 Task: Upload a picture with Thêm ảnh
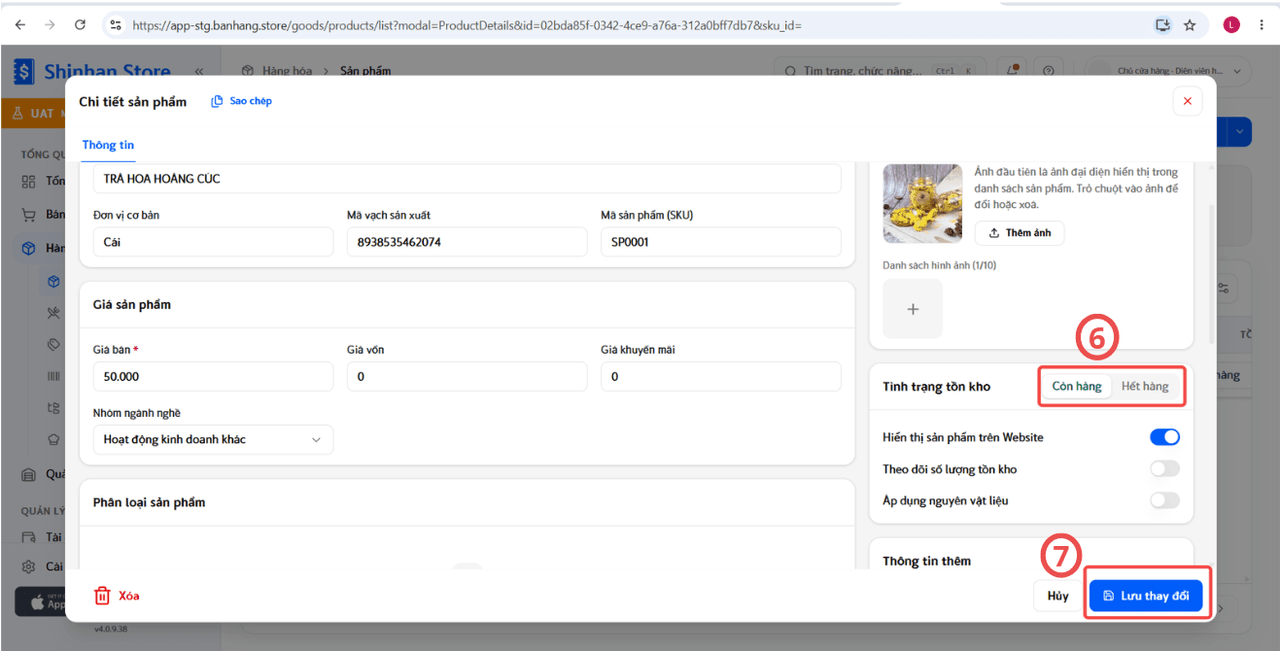(1020, 233)
